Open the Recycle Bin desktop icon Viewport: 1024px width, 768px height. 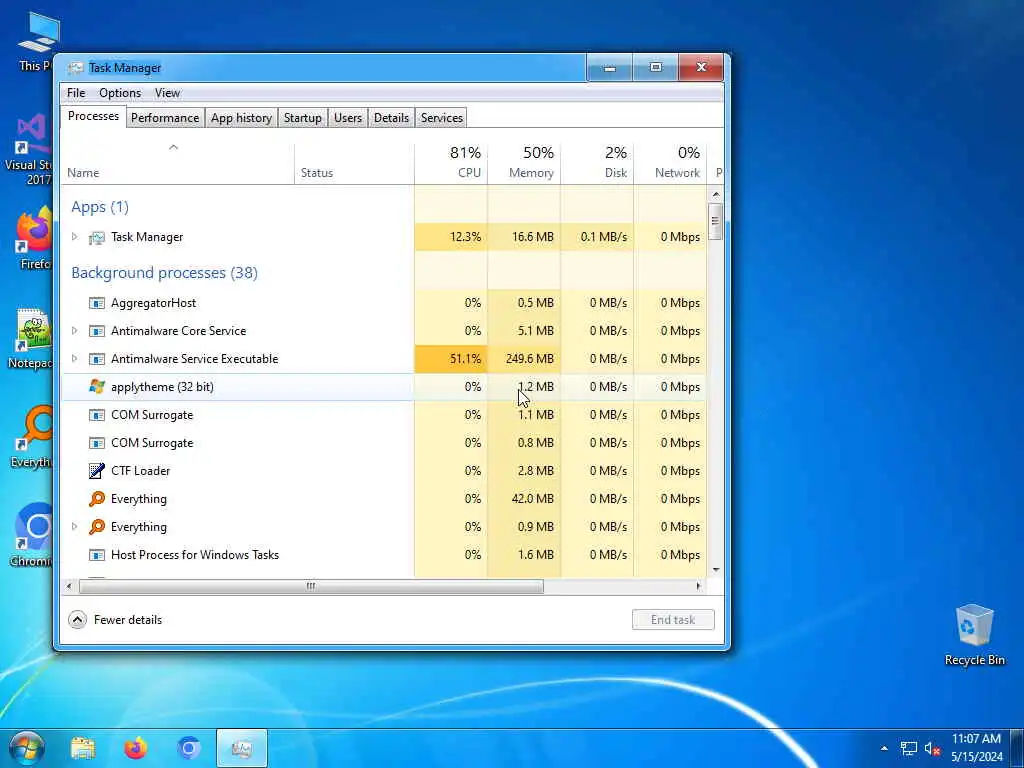point(974,635)
